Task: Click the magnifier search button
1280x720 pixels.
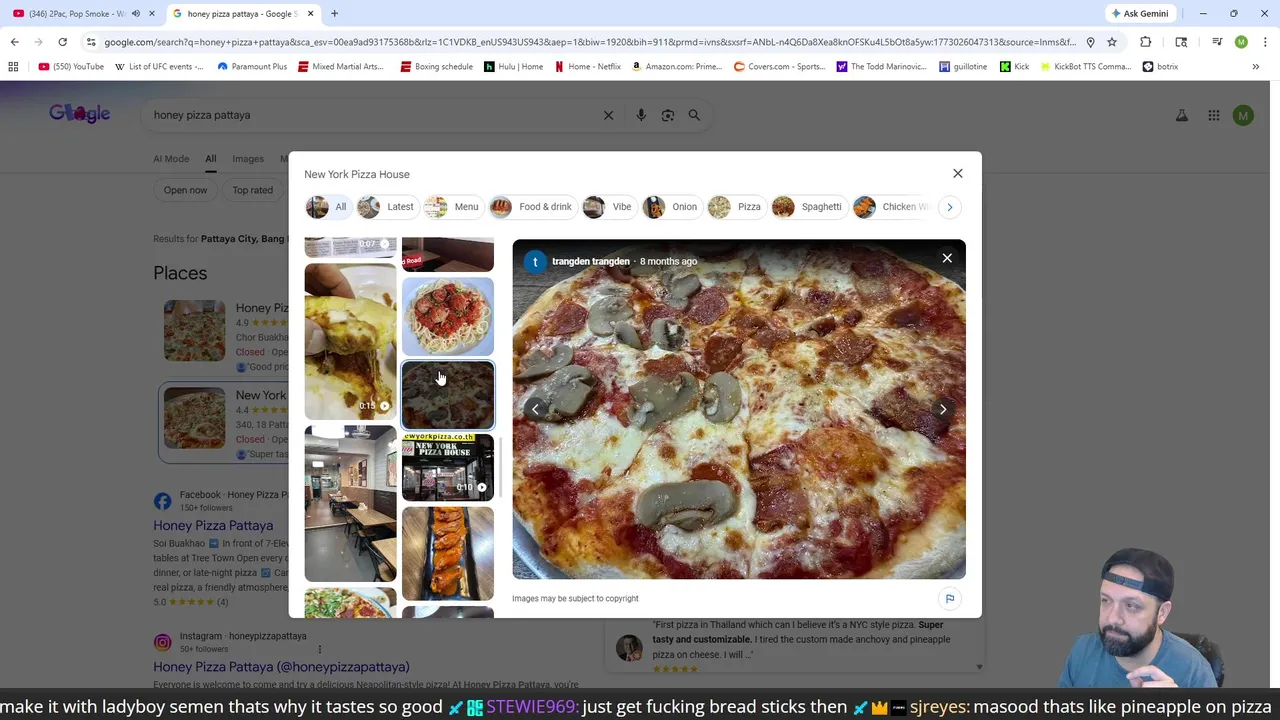Action: (694, 115)
